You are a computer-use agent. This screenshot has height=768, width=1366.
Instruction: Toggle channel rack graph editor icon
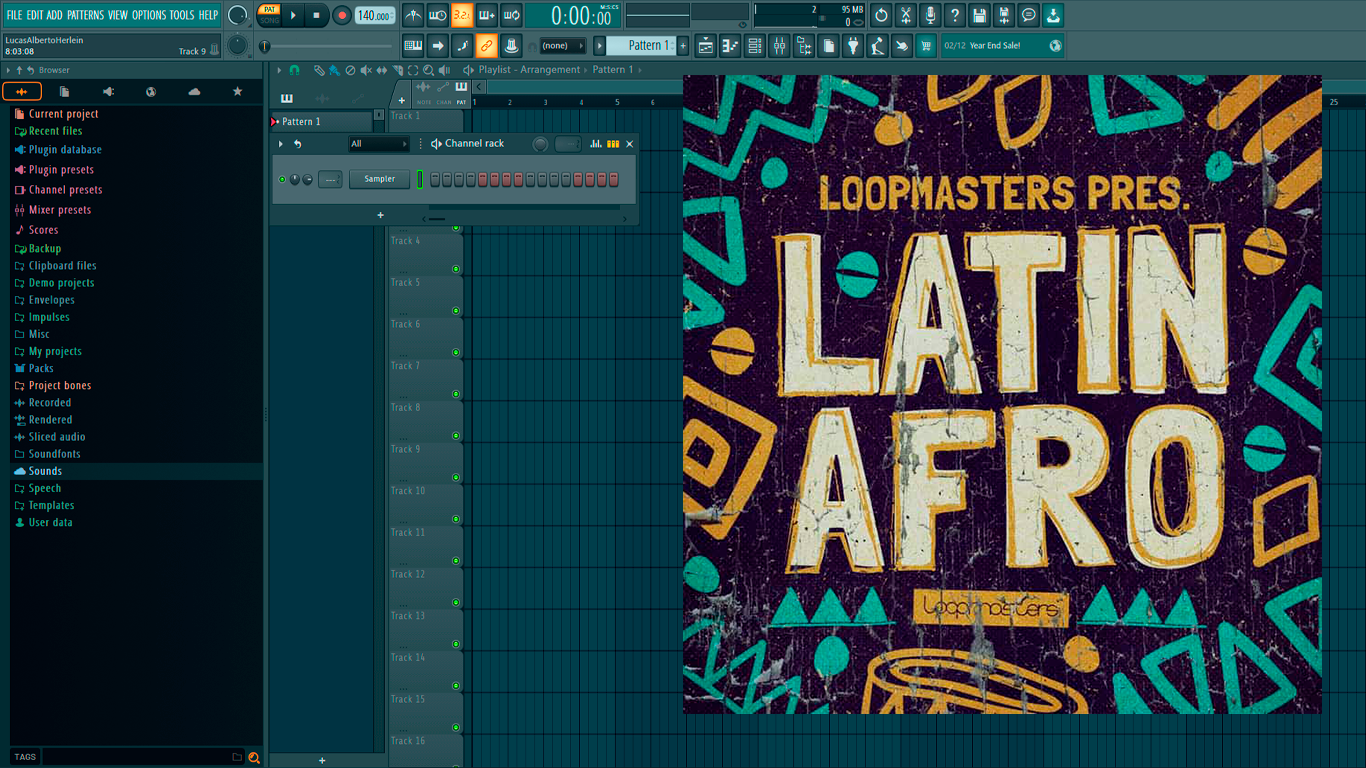pyautogui.click(x=596, y=144)
